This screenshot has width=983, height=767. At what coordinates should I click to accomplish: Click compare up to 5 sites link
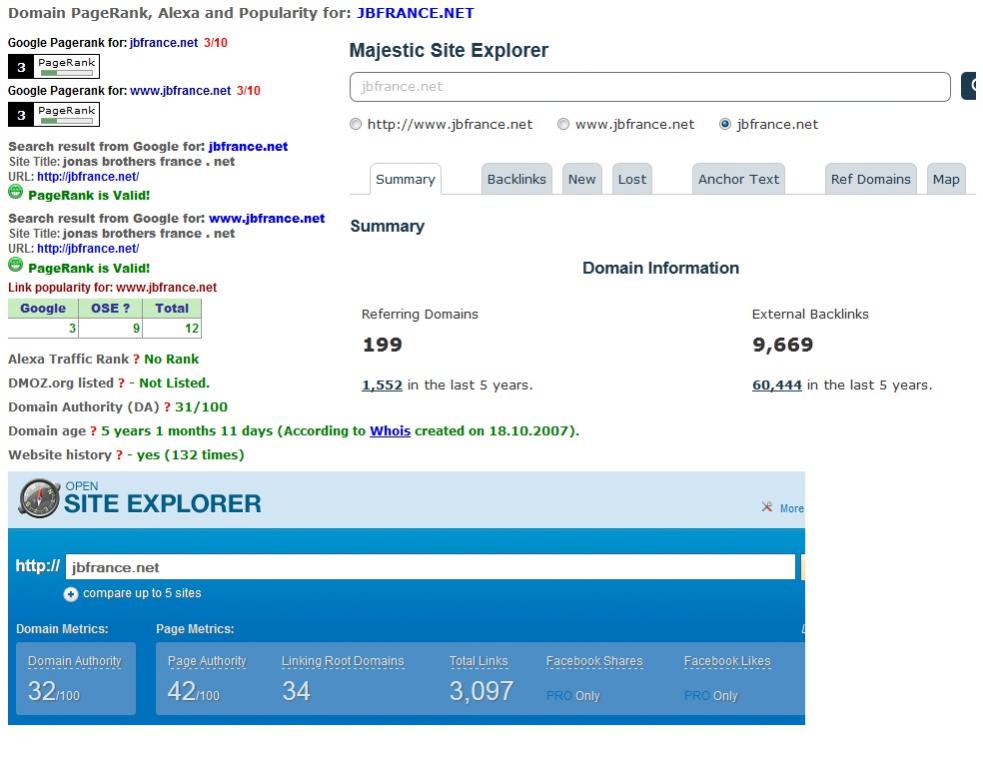(142, 593)
